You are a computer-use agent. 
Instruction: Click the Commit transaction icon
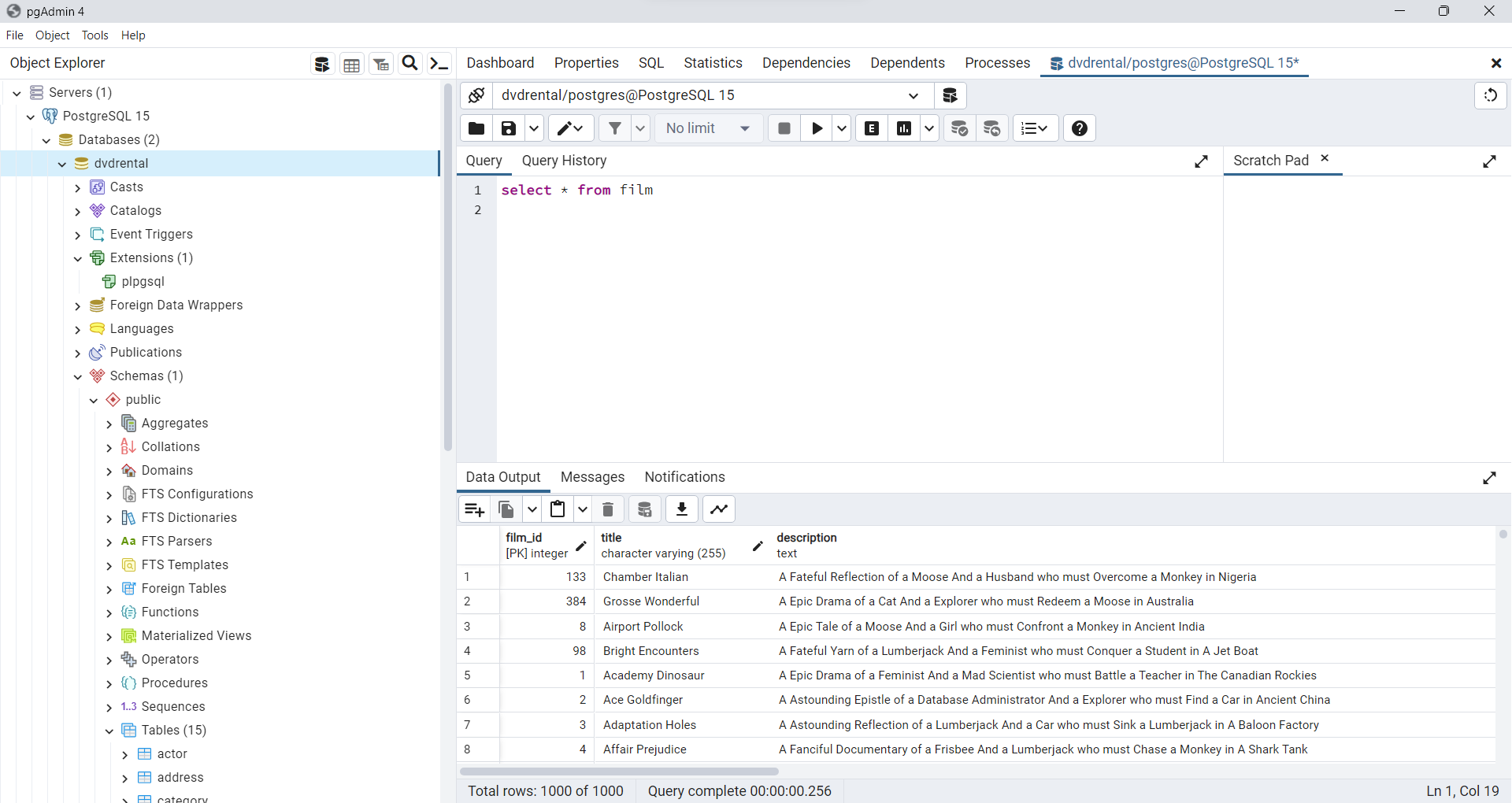[959, 128]
